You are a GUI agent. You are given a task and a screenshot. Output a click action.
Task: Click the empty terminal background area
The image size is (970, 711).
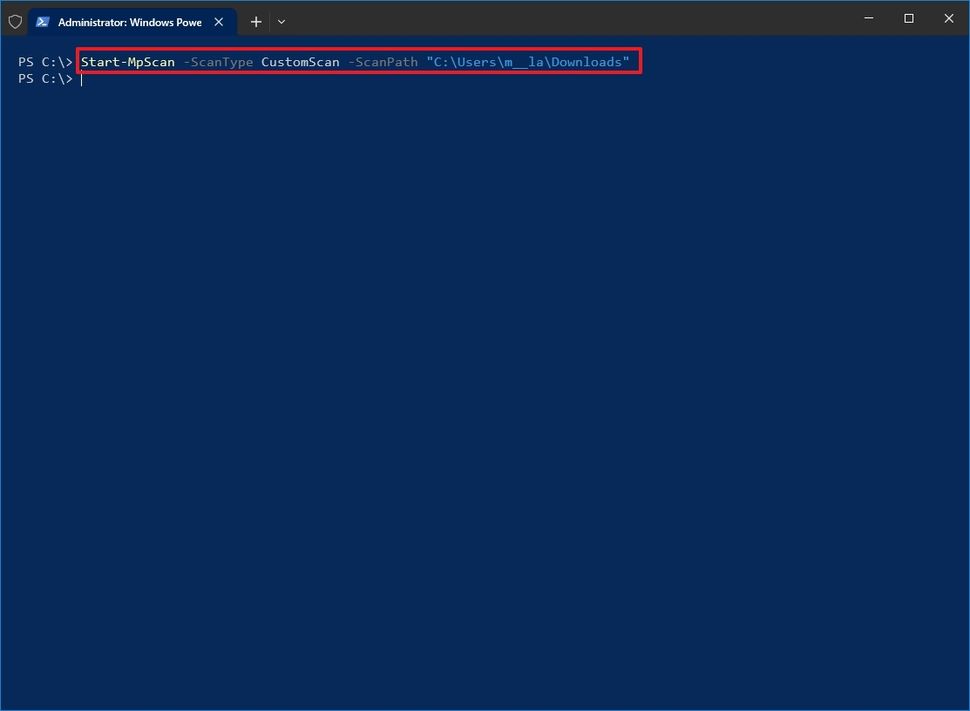tap(480, 400)
